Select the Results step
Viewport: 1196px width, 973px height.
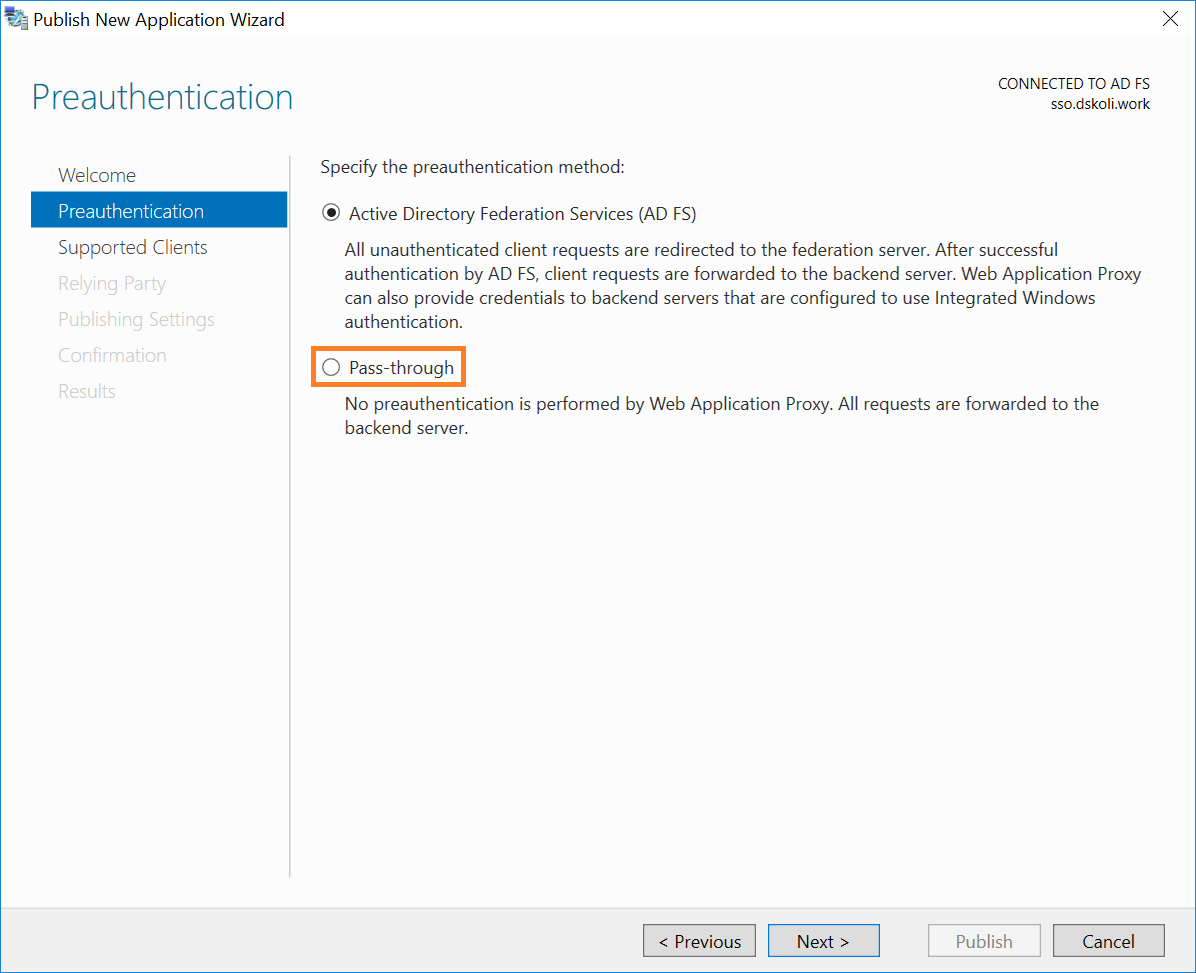click(x=87, y=391)
